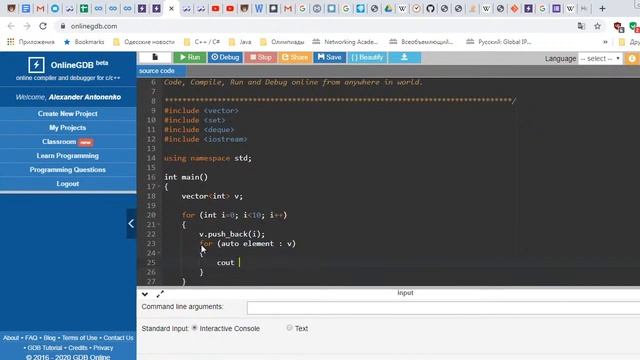Click the command line arguments field

coord(443,308)
